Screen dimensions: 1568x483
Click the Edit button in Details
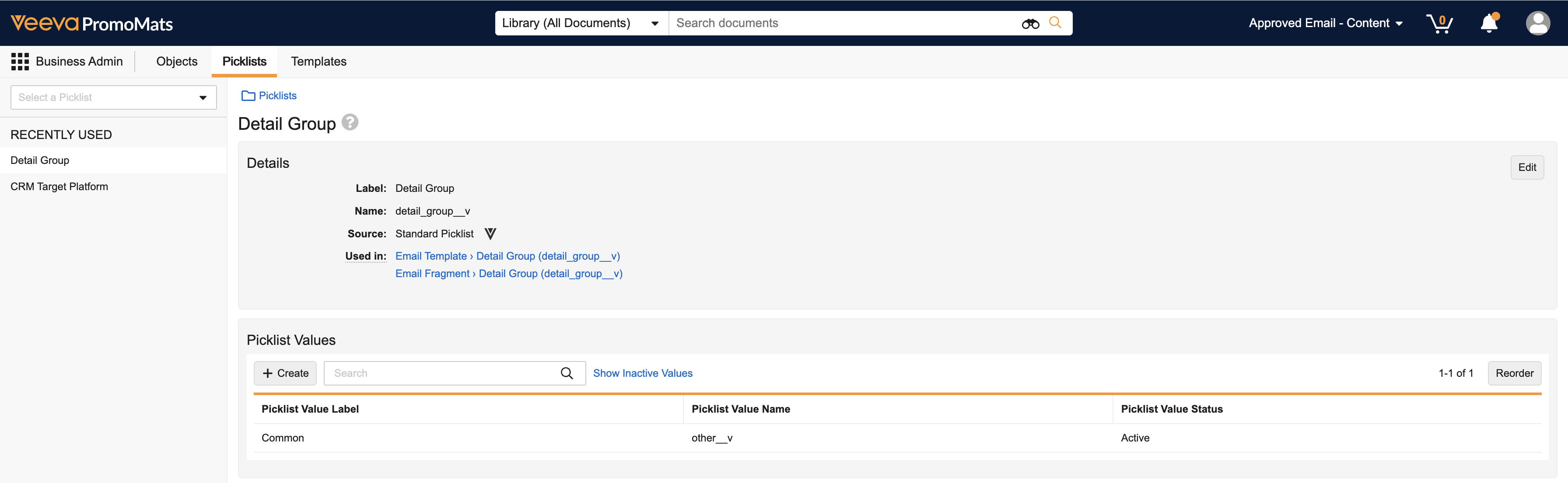pos(1526,167)
